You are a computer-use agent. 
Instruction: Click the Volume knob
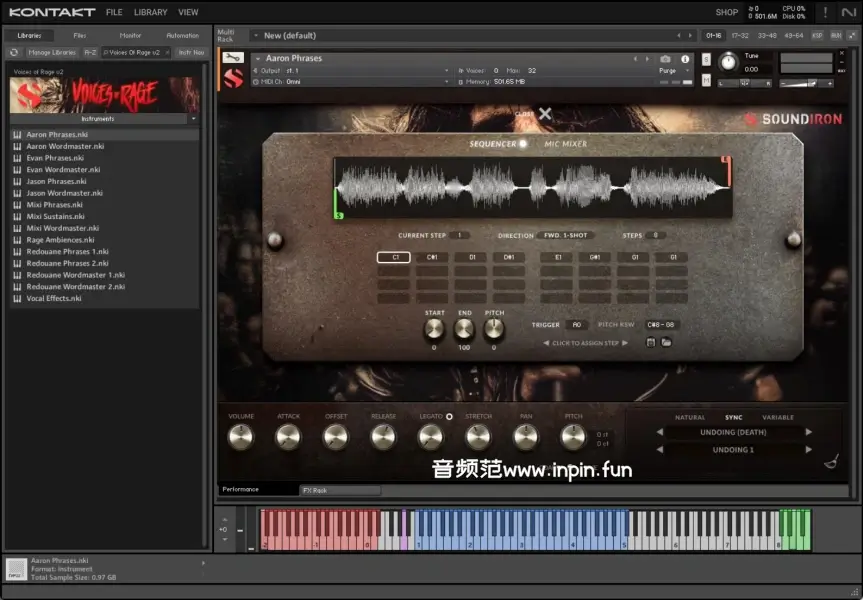[240, 436]
